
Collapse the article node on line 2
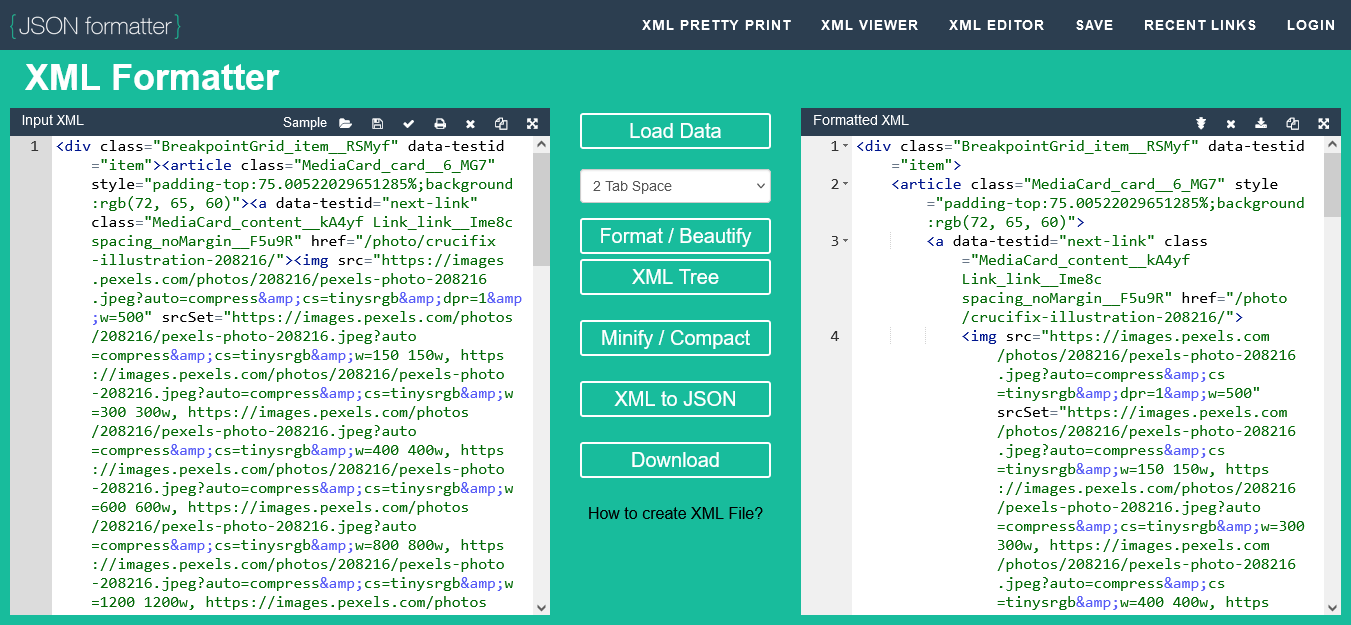[x=846, y=185]
